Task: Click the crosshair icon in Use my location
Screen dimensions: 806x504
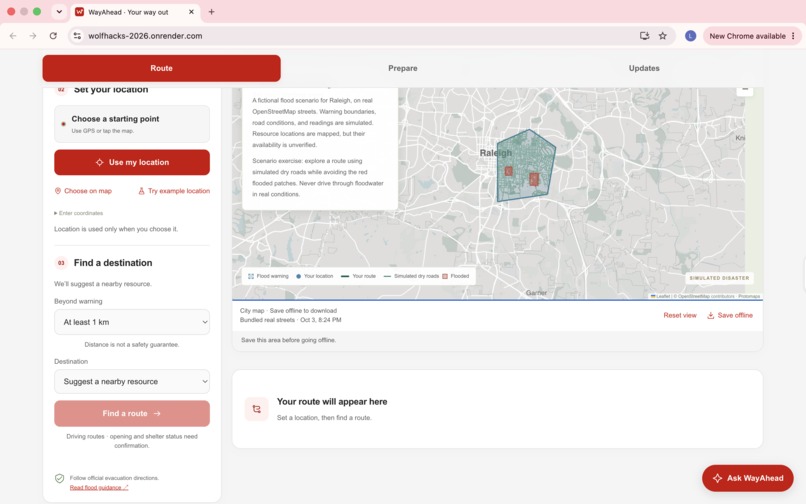Action: tap(99, 162)
